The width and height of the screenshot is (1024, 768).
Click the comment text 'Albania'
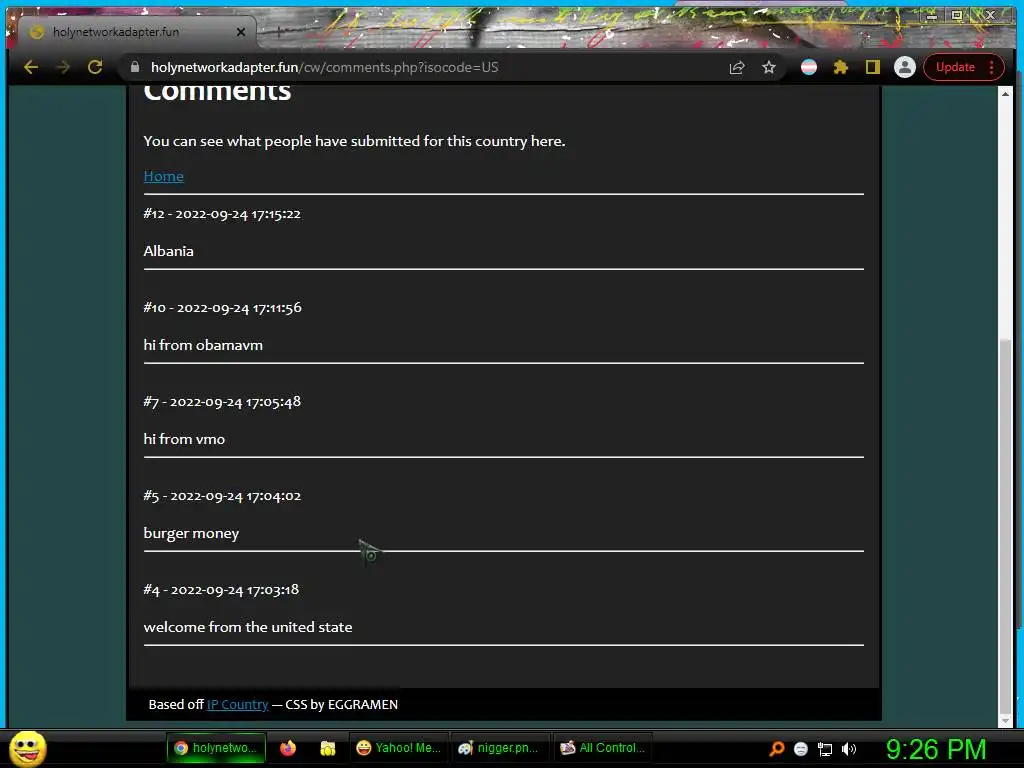tap(168, 251)
